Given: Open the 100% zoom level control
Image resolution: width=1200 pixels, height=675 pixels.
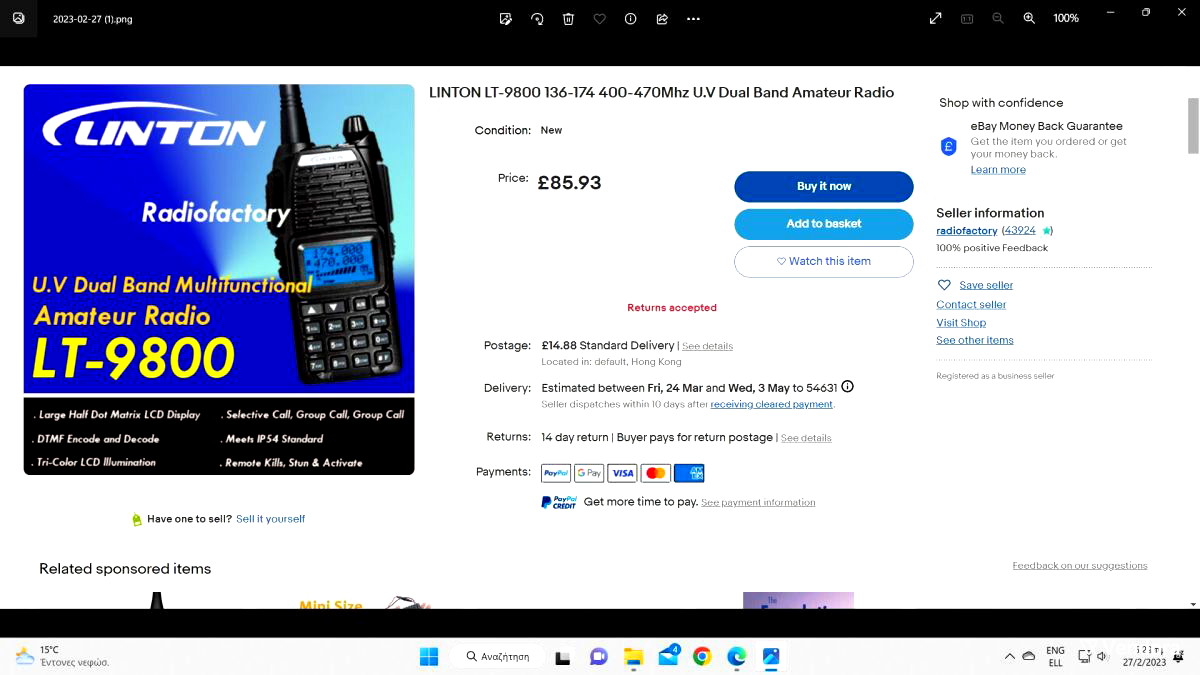Looking at the screenshot, I should pos(1066,18).
